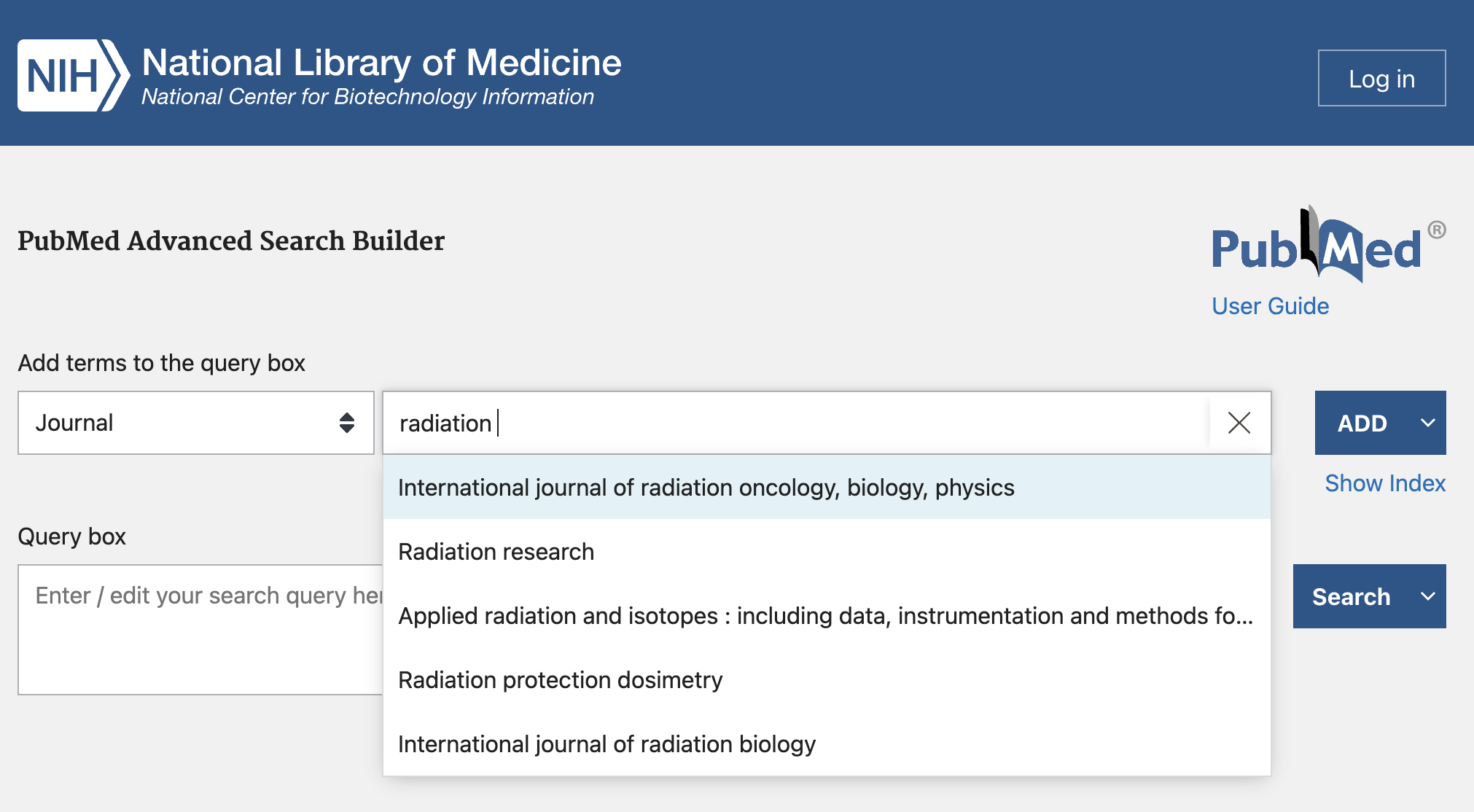Expand the Search button dropdown arrow
The width and height of the screenshot is (1474, 812).
tap(1427, 596)
